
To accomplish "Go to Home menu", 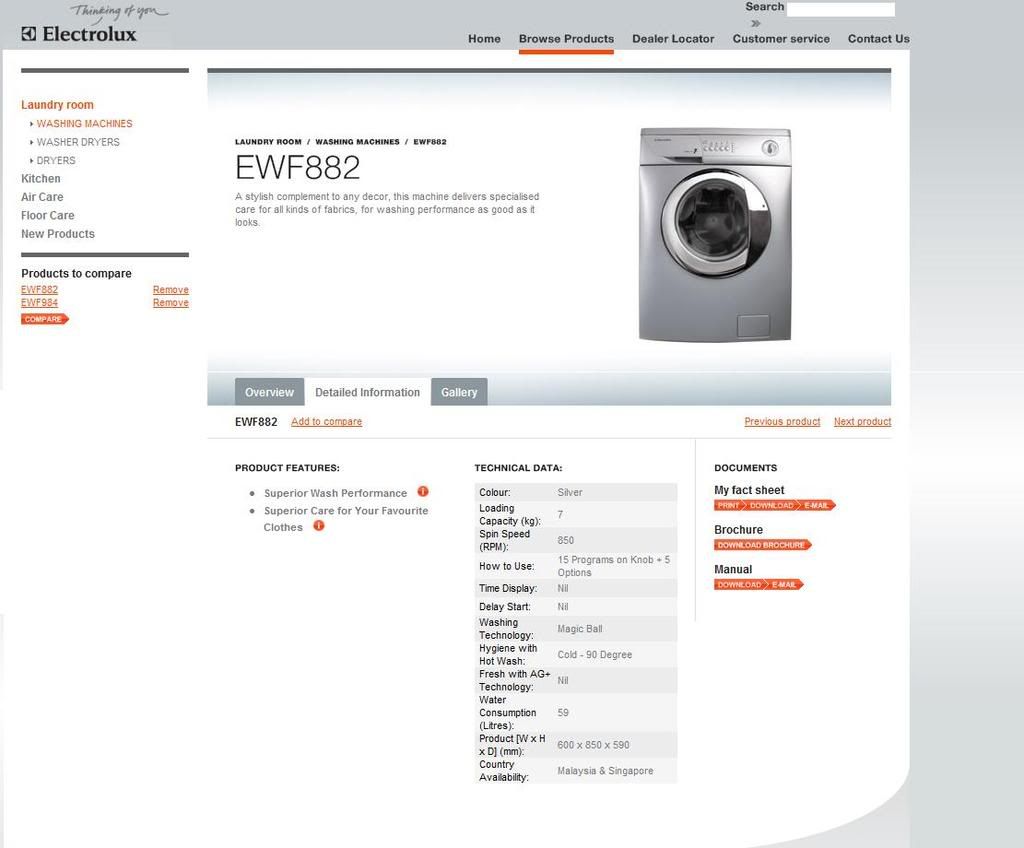I will click(x=484, y=39).
